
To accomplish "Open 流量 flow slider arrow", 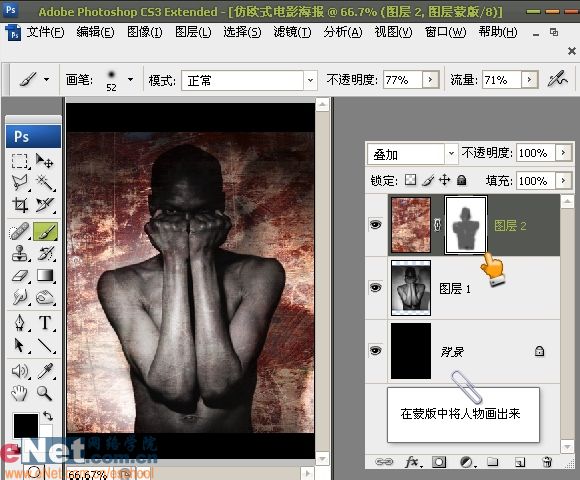I will (x=529, y=80).
